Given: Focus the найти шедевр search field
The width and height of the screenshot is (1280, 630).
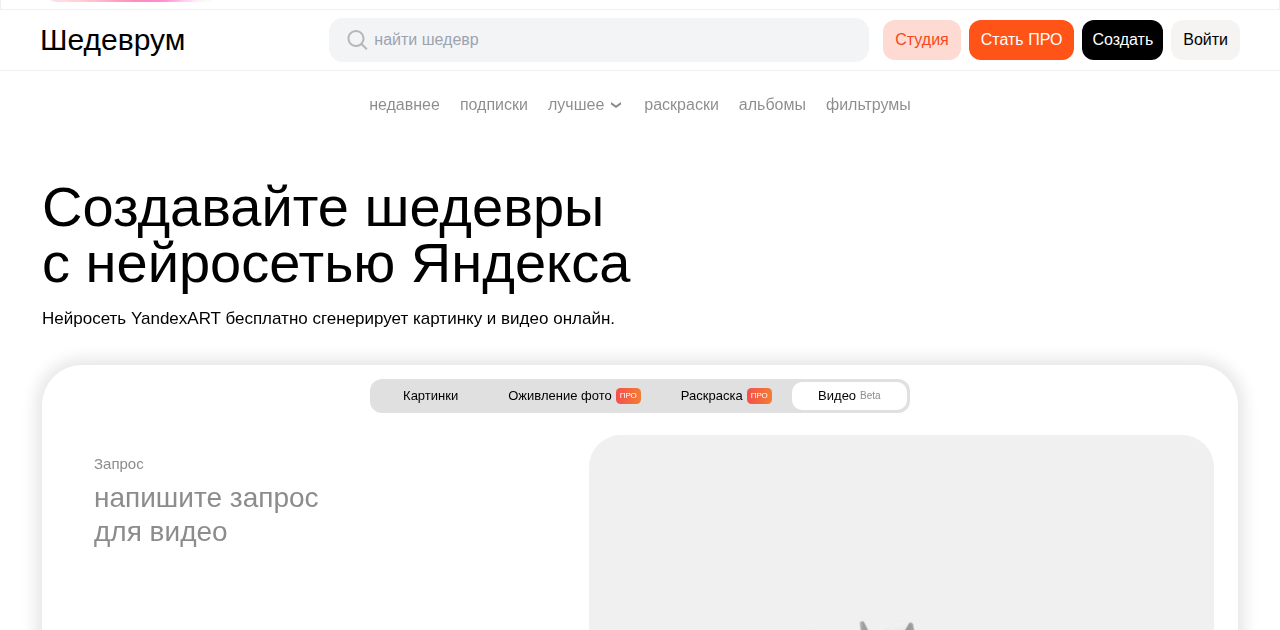Looking at the screenshot, I should click(599, 40).
